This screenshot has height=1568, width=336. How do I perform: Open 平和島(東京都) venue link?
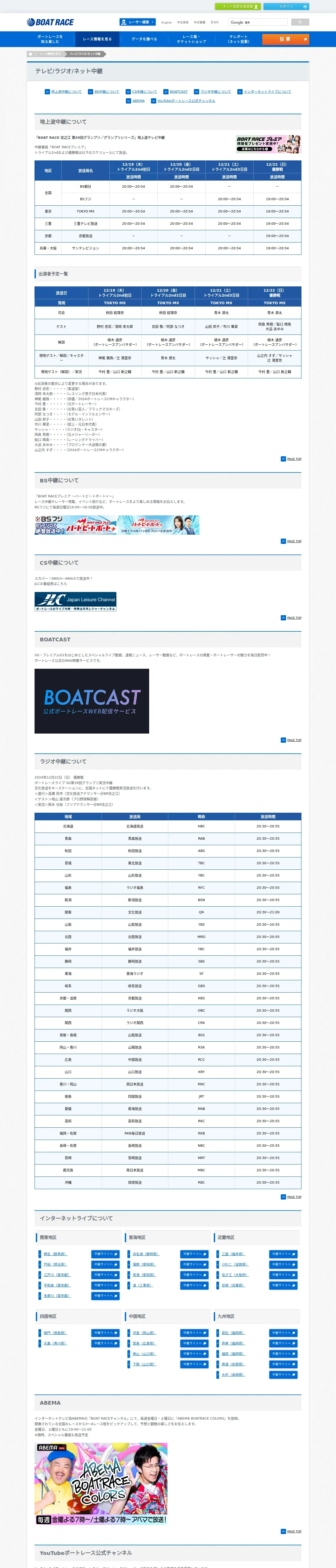[57, 1285]
